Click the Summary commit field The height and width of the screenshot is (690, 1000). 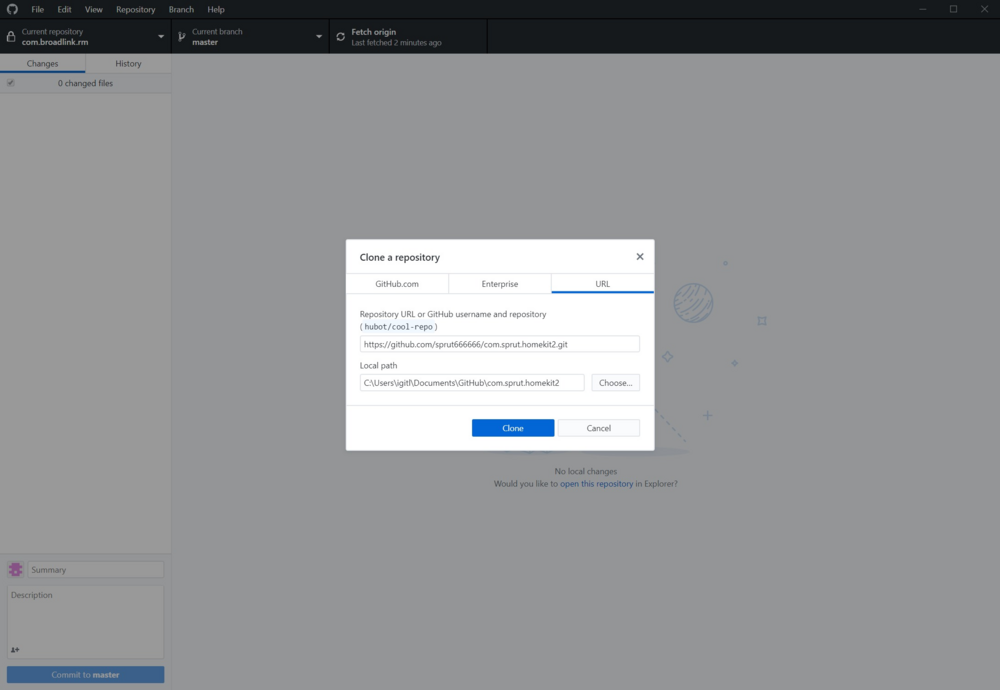[x=96, y=569]
